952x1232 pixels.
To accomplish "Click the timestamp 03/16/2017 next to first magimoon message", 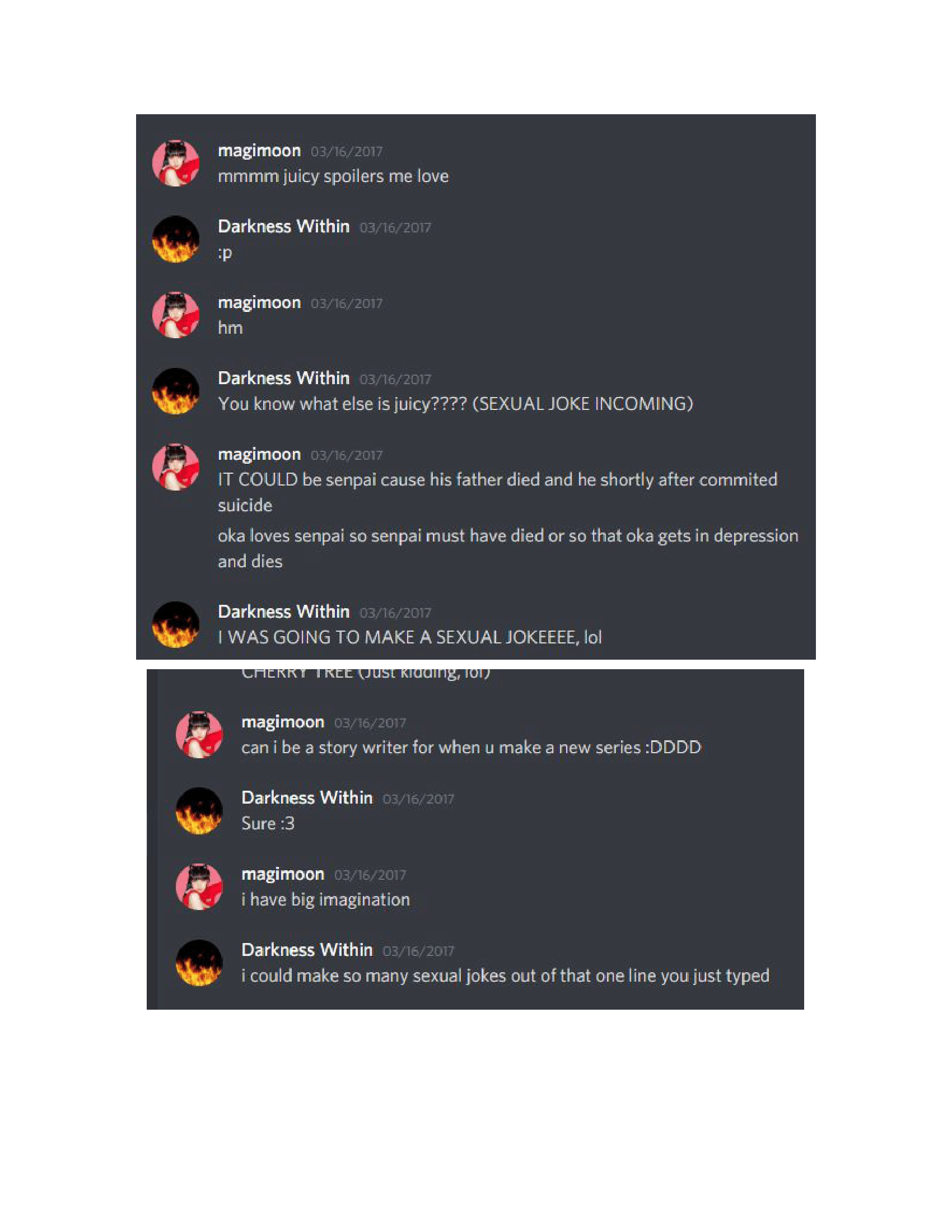I will tap(346, 152).
